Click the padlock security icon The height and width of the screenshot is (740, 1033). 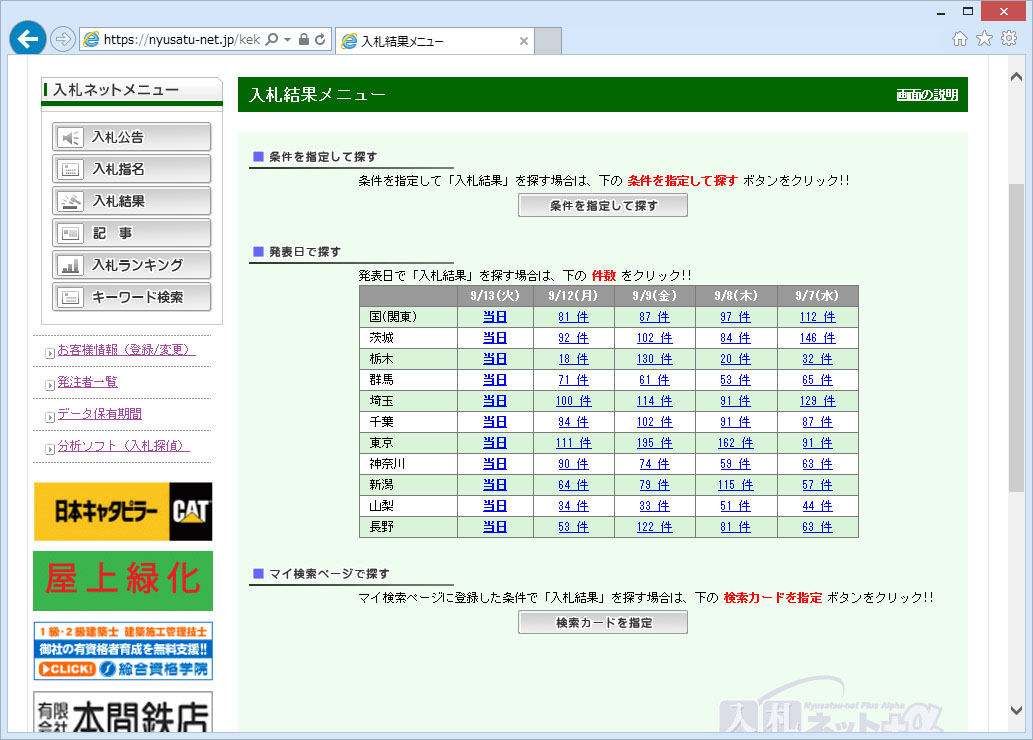click(304, 40)
